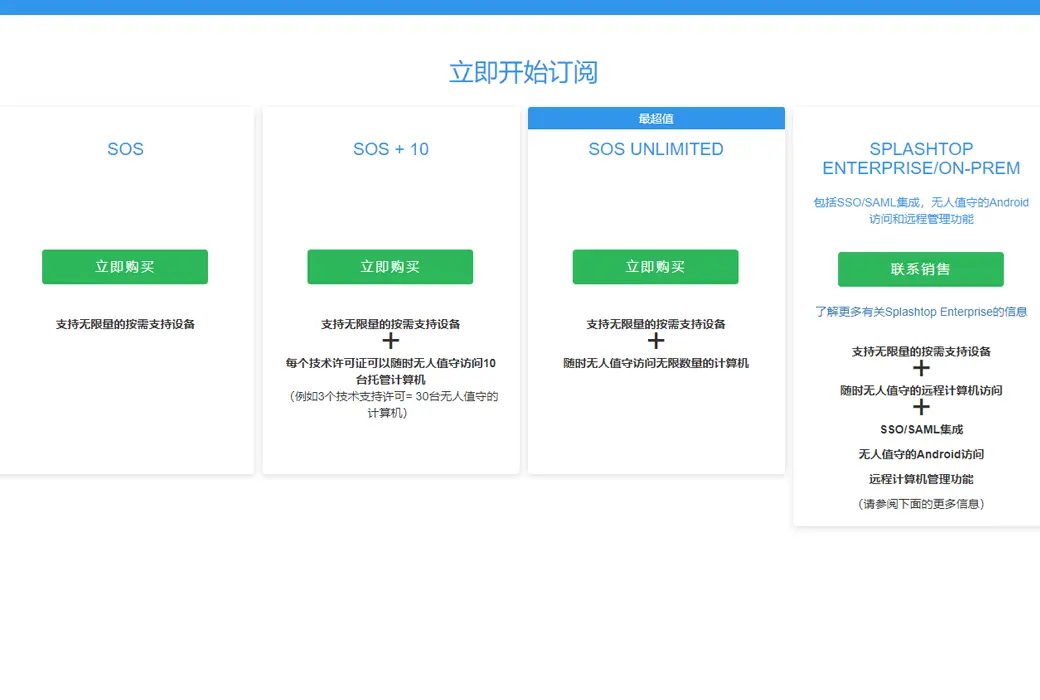This screenshot has height=700, width=1040.
Task: Click 无人值守的Android访问 feature line
Action: pos(921,454)
